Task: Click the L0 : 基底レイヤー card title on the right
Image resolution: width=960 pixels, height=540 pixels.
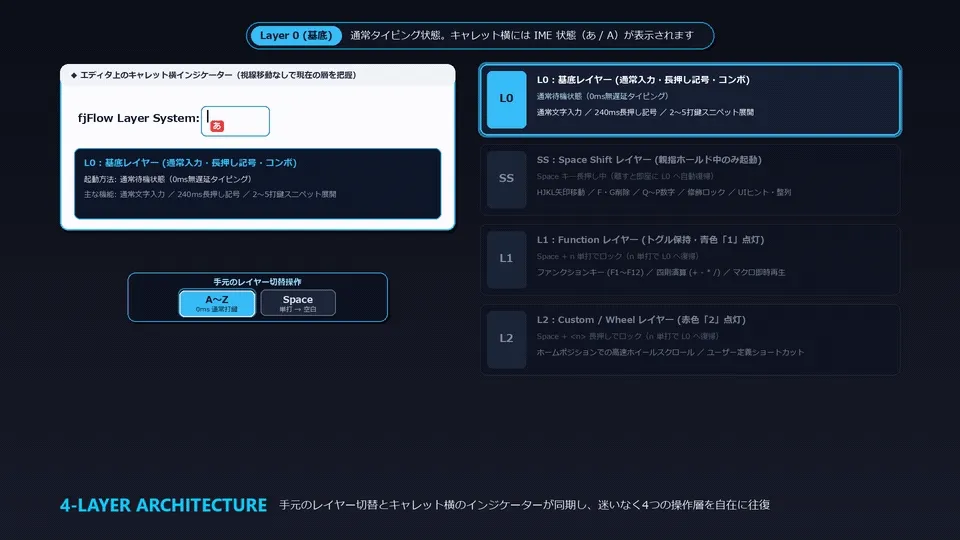Action: click(x=643, y=80)
